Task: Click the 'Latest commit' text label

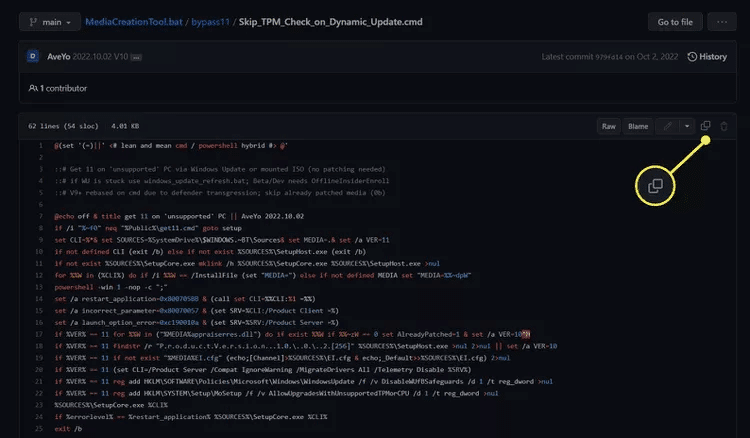Action: tap(567, 56)
